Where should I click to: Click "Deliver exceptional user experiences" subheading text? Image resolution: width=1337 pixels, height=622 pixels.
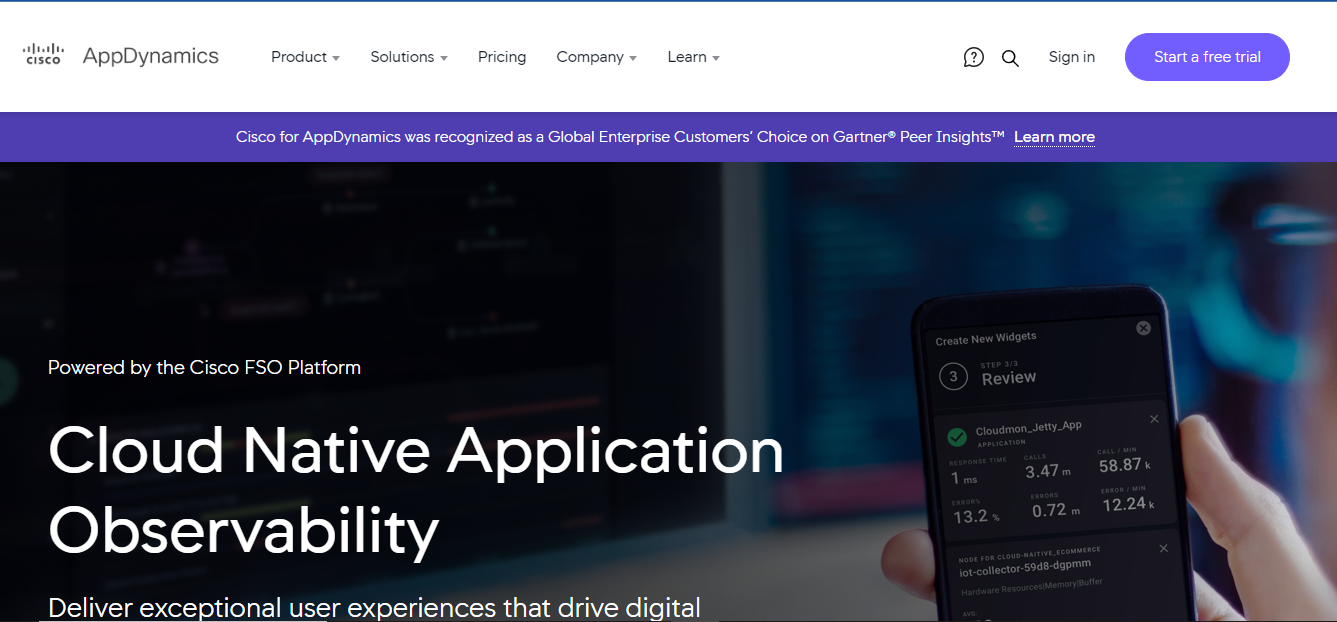pos(374,607)
